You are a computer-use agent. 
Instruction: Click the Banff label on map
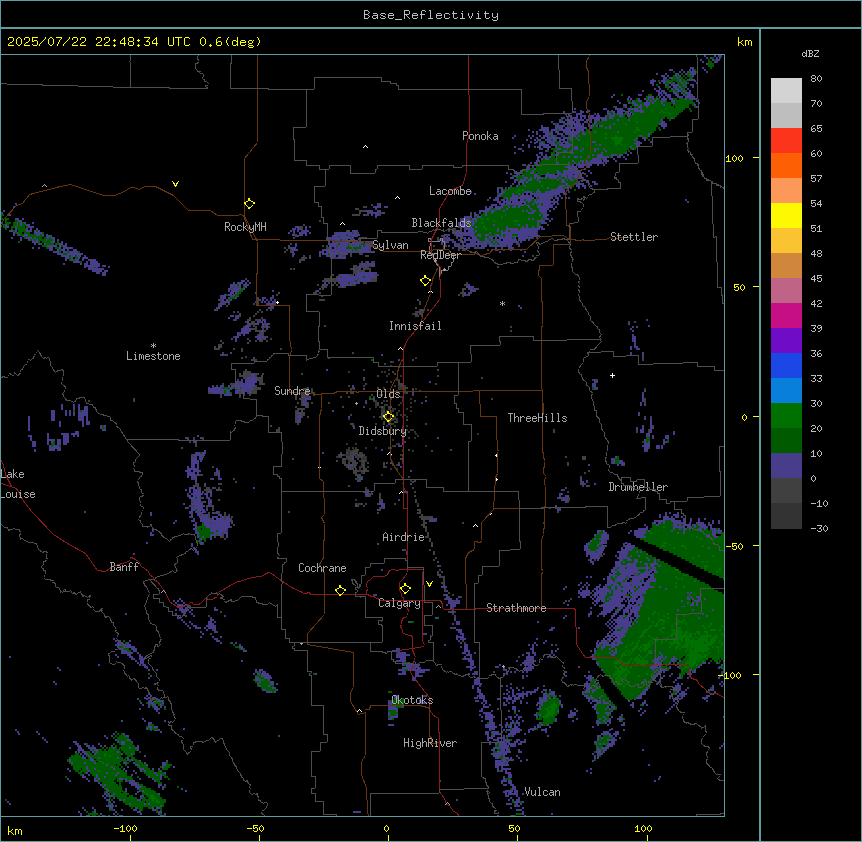[x=124, y=567]
